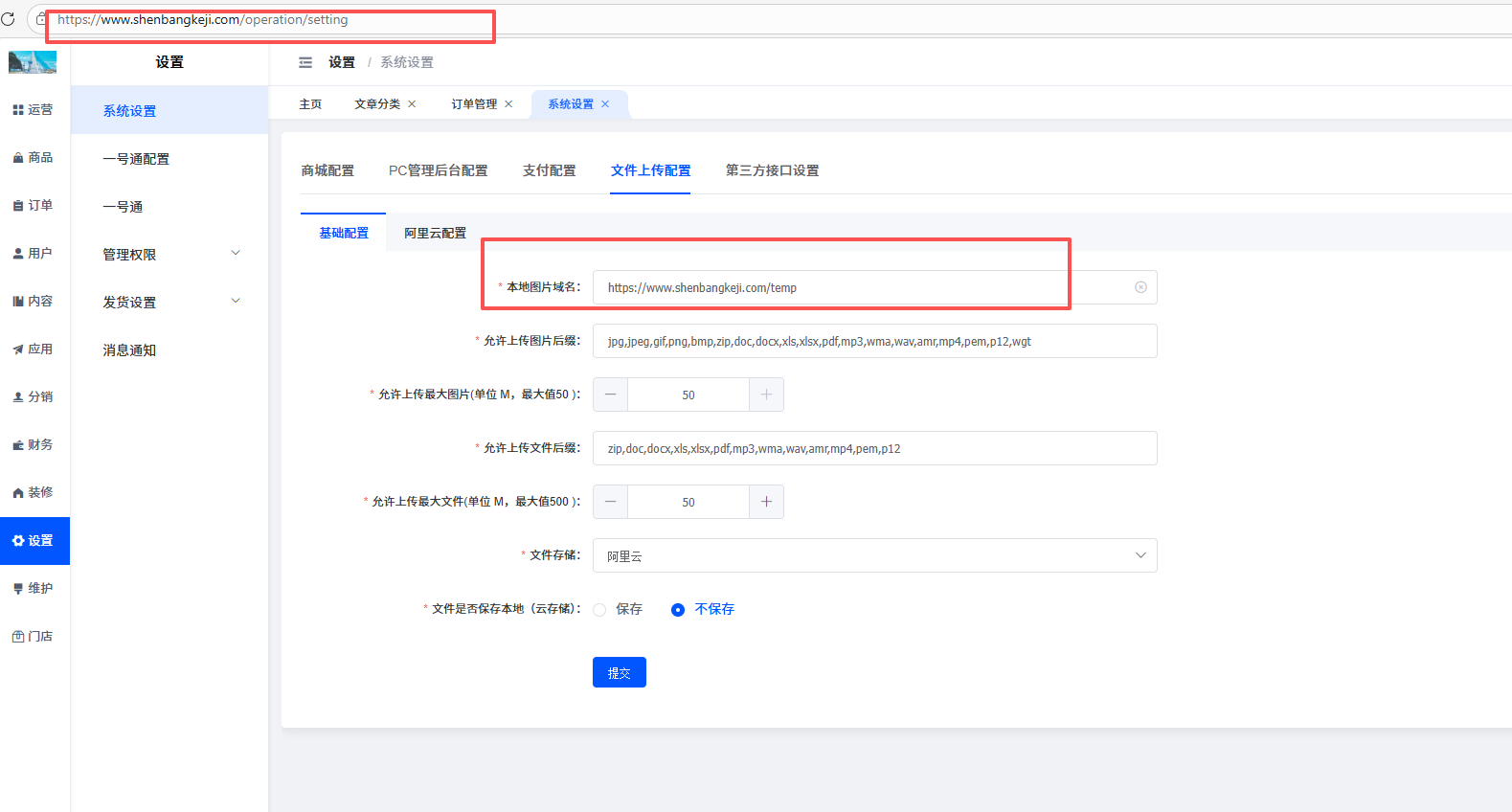Reload the page with browser refresh icon
The image size is (1512, 812).
point(9,19)
